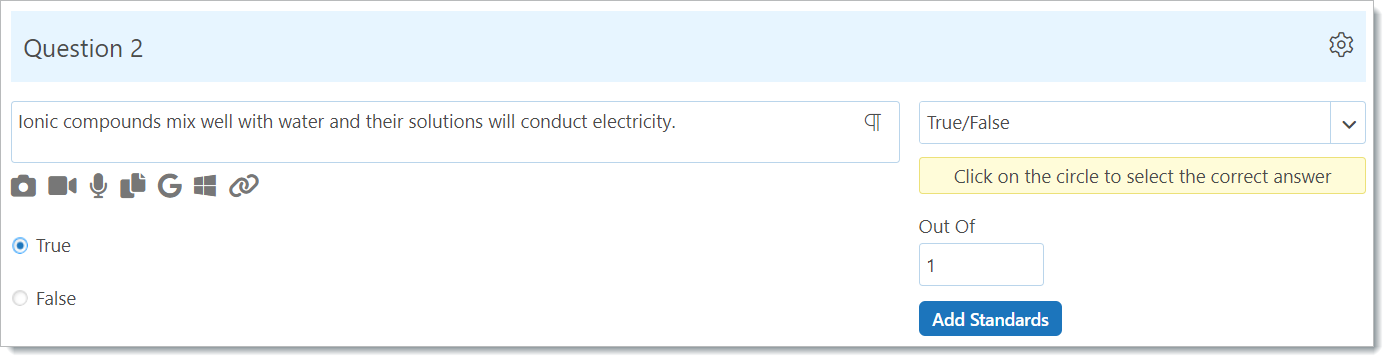Attach a link using chain icon
This screenshot has height=362, width=1389.
244,186
